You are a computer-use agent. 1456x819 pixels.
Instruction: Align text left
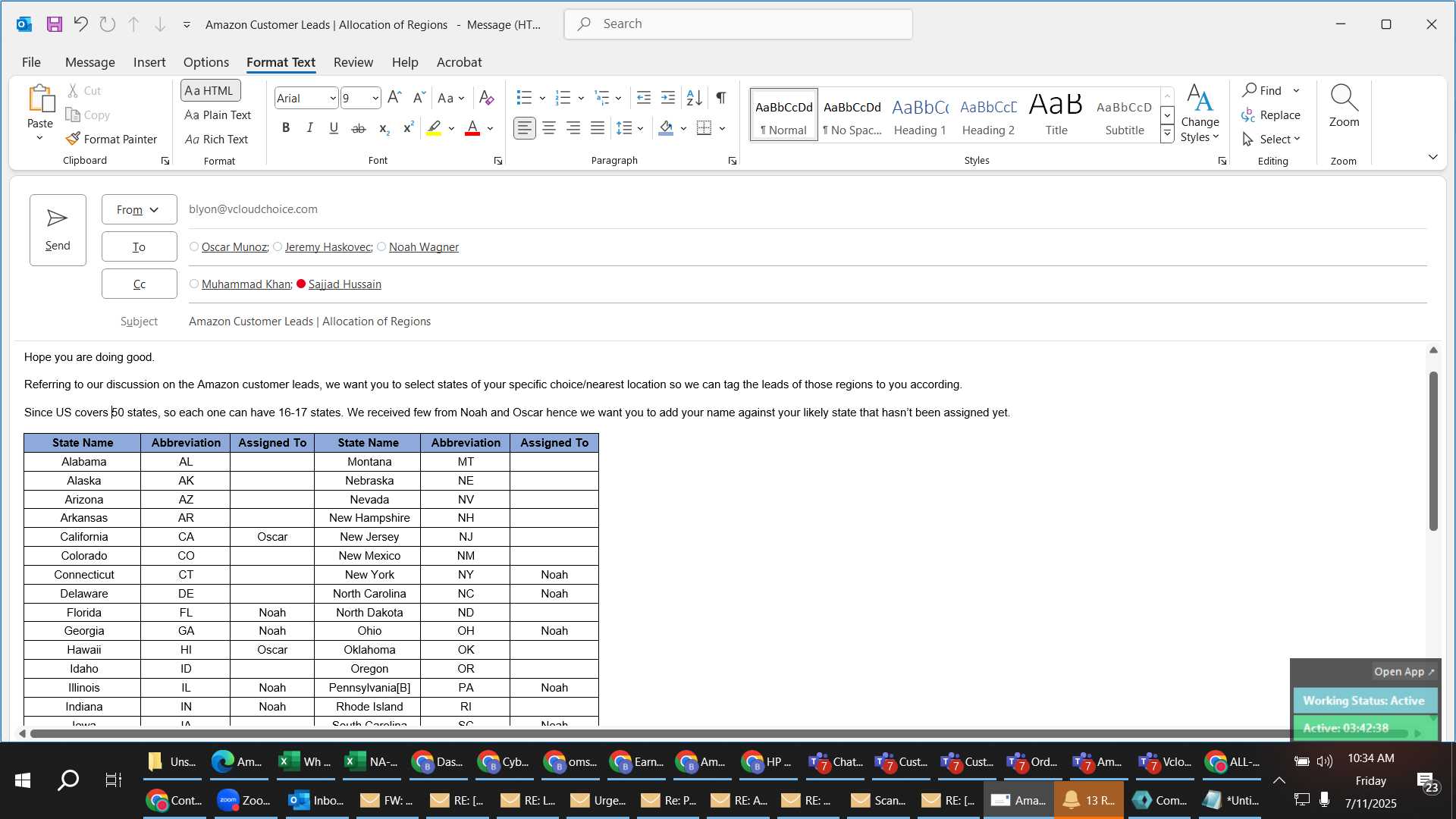click(x=525, y=128)
